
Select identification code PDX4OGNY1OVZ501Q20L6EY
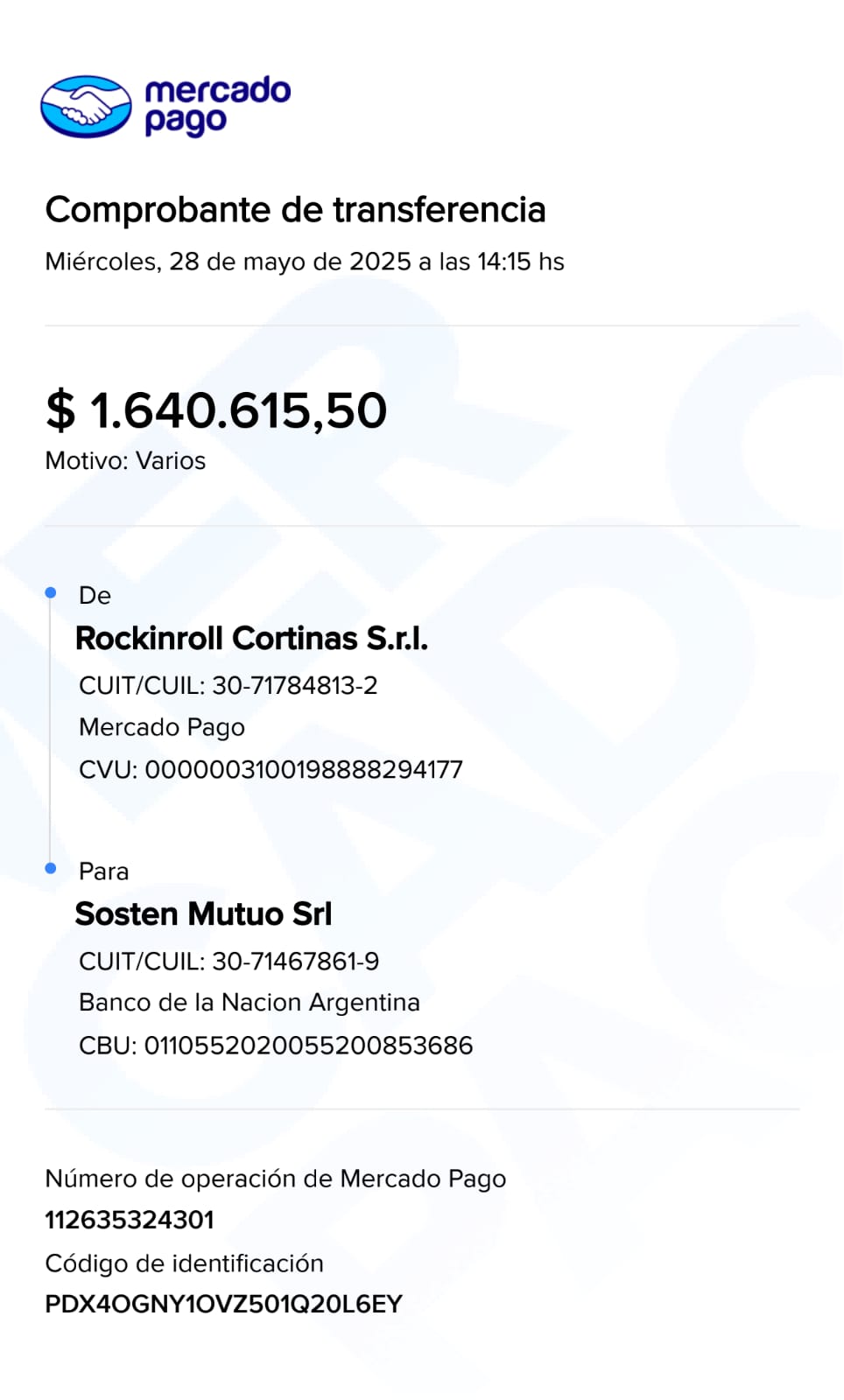click(x=223, y=1305)
